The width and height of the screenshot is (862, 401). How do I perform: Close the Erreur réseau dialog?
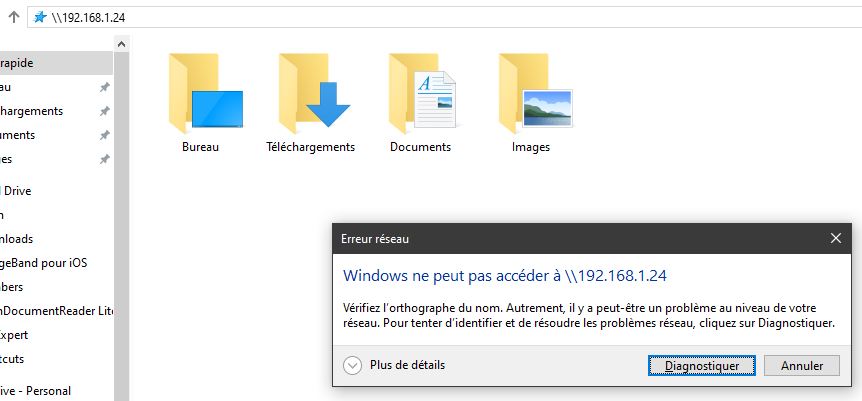click(836, 238)
